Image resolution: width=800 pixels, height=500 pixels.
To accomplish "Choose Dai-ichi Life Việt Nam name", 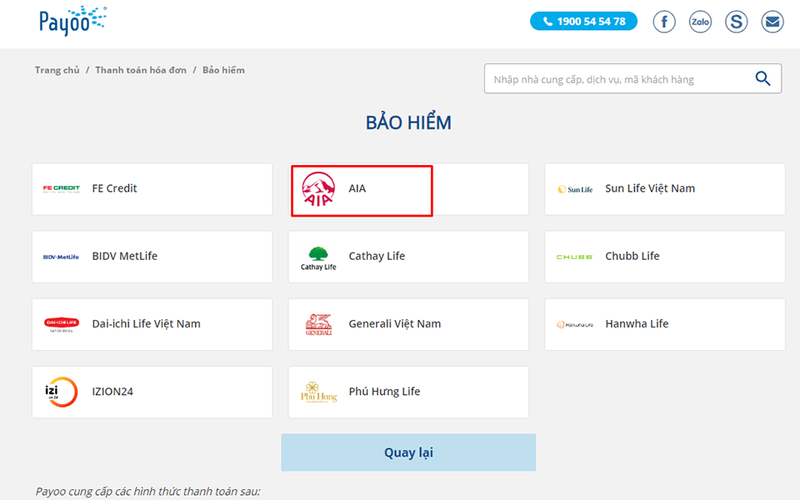I will [x=146, y=324].
